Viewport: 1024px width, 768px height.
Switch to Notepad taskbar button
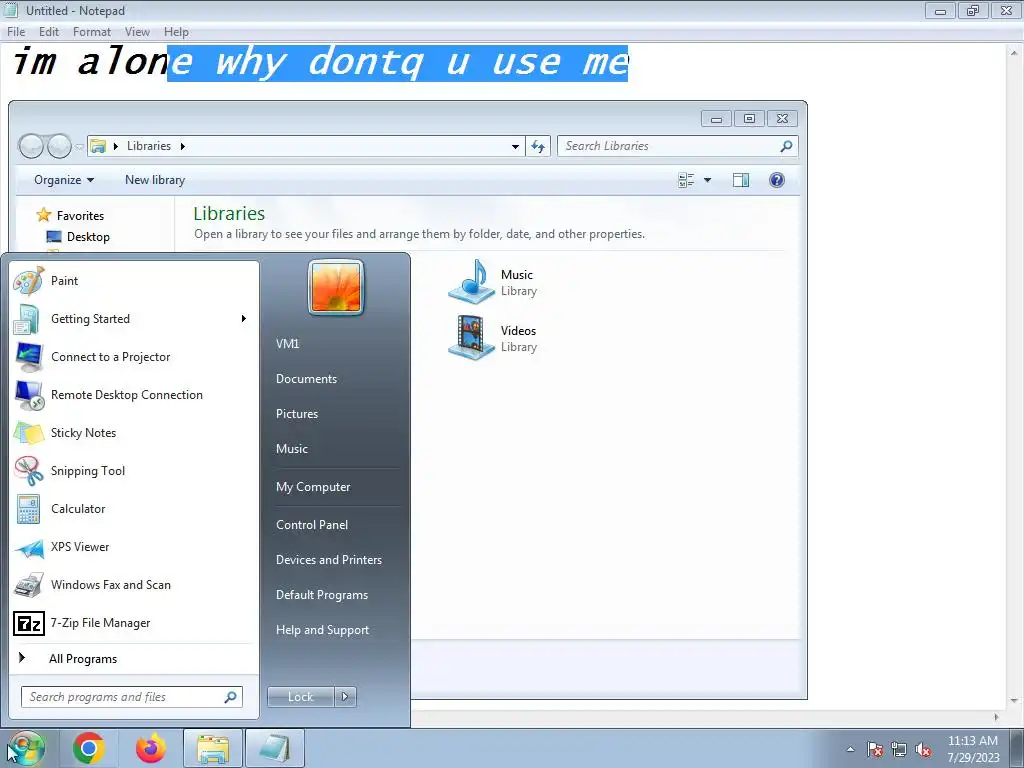click(275, 748)
